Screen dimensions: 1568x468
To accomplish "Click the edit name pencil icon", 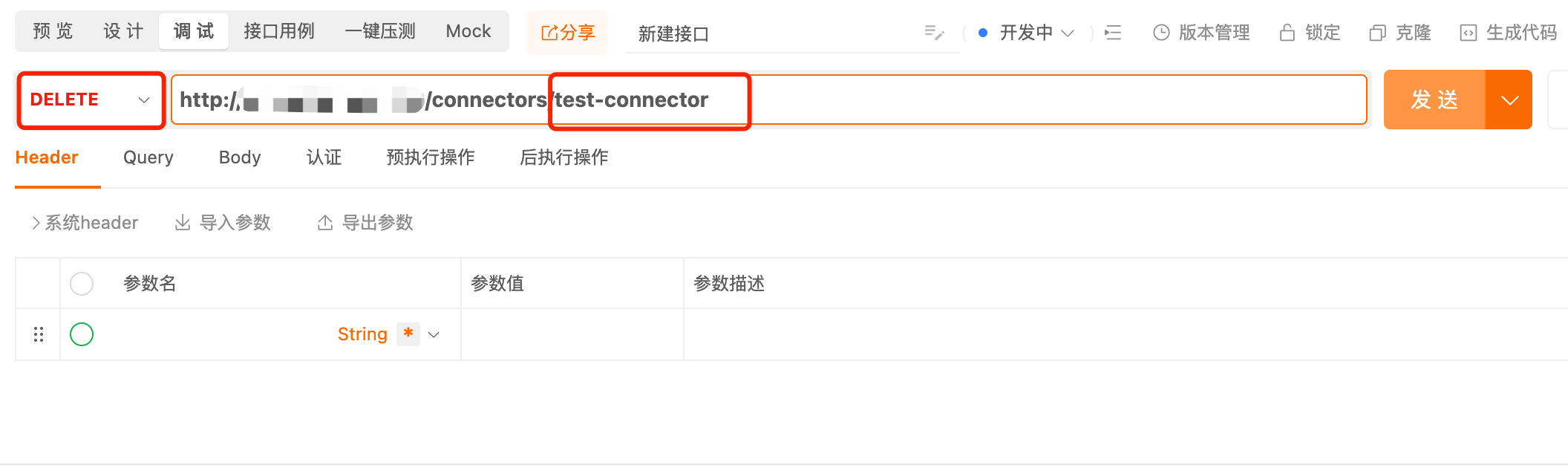I will (934, 33).
